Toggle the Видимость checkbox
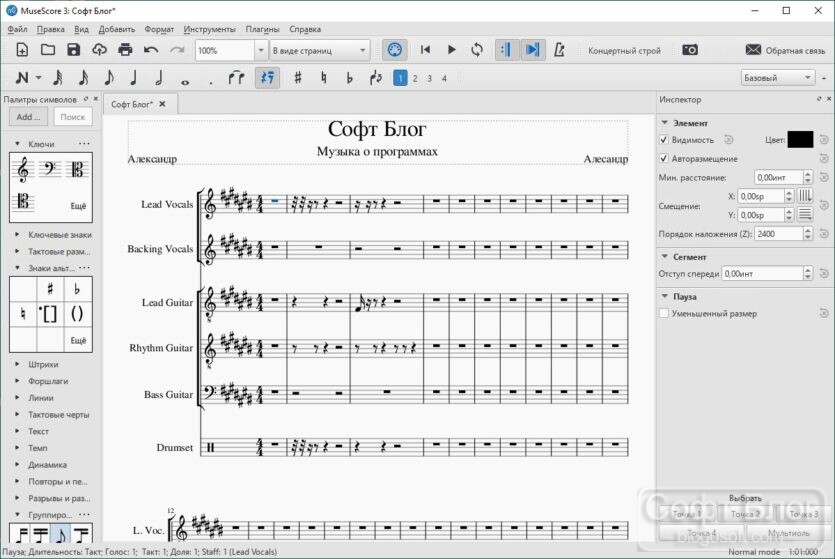 click(x=664, y=140)
